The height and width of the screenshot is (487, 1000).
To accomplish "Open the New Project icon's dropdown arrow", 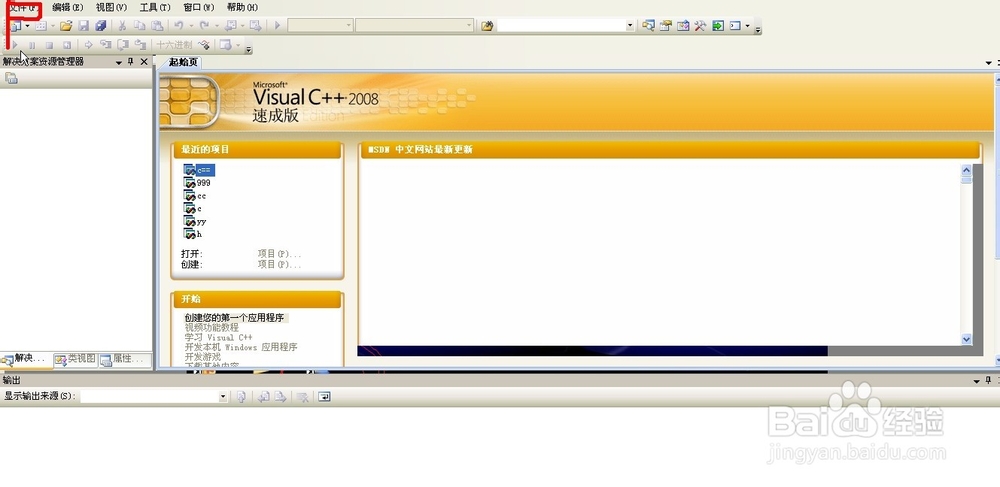I will coord(27,26).
